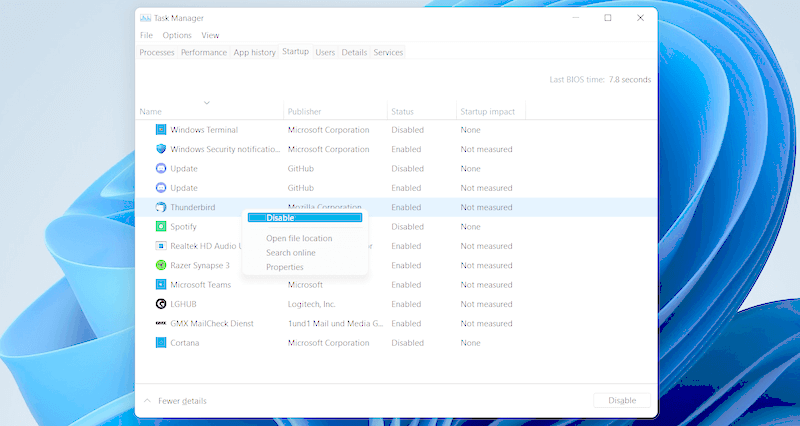Click the GMX MailCheck Dienst icon

pos(161,323)
